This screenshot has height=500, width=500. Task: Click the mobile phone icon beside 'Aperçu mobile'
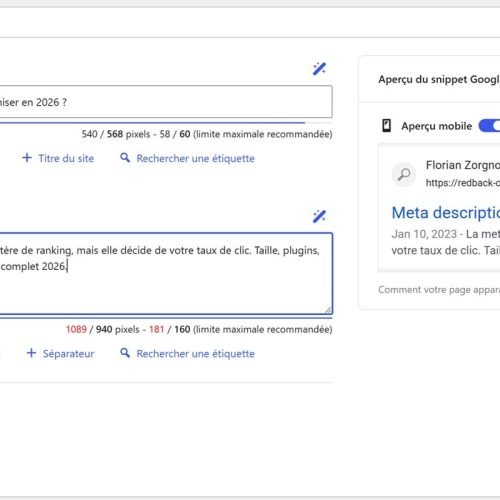coord(386,126)
